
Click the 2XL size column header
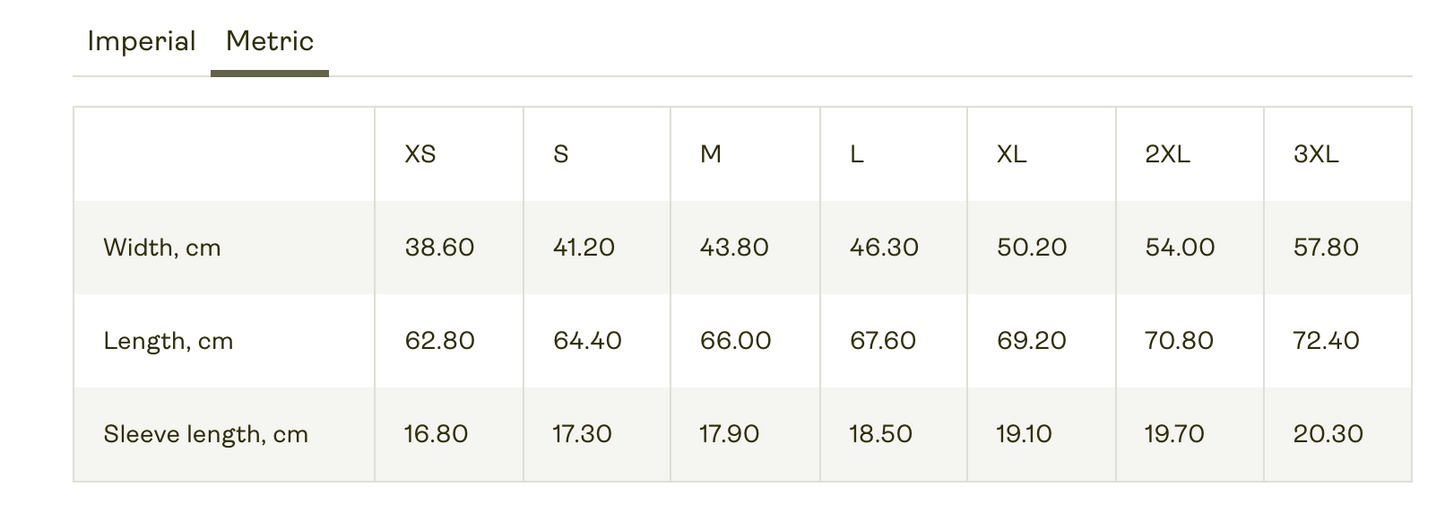[1168, 154]
